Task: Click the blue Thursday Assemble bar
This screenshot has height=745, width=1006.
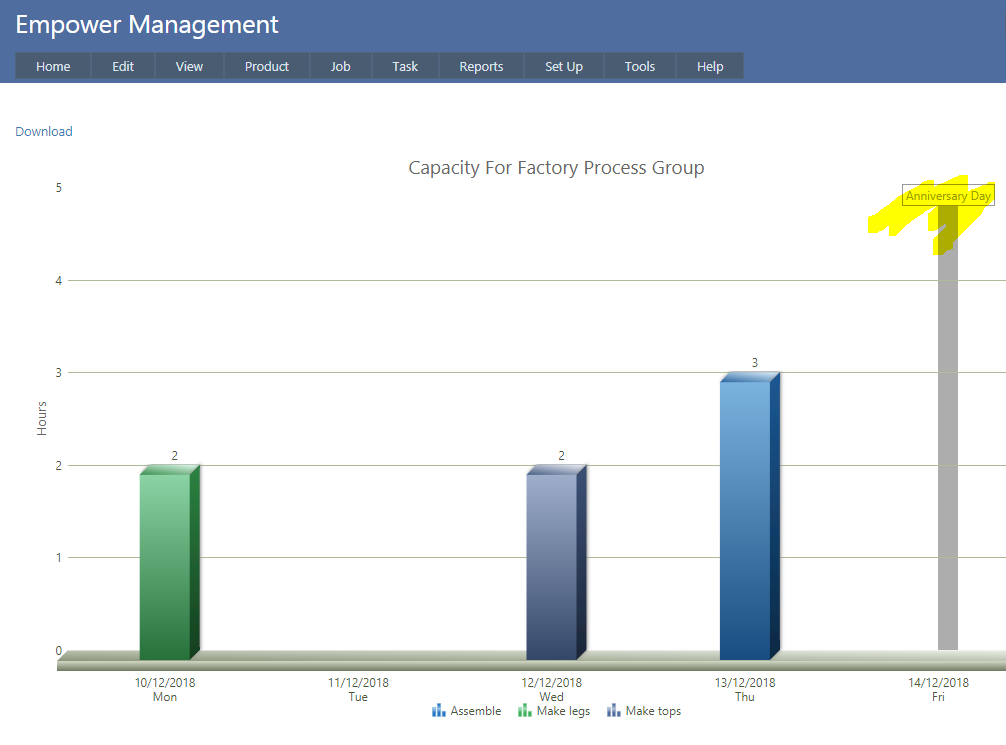Action: pyautogui.click(x=745, y=520)
